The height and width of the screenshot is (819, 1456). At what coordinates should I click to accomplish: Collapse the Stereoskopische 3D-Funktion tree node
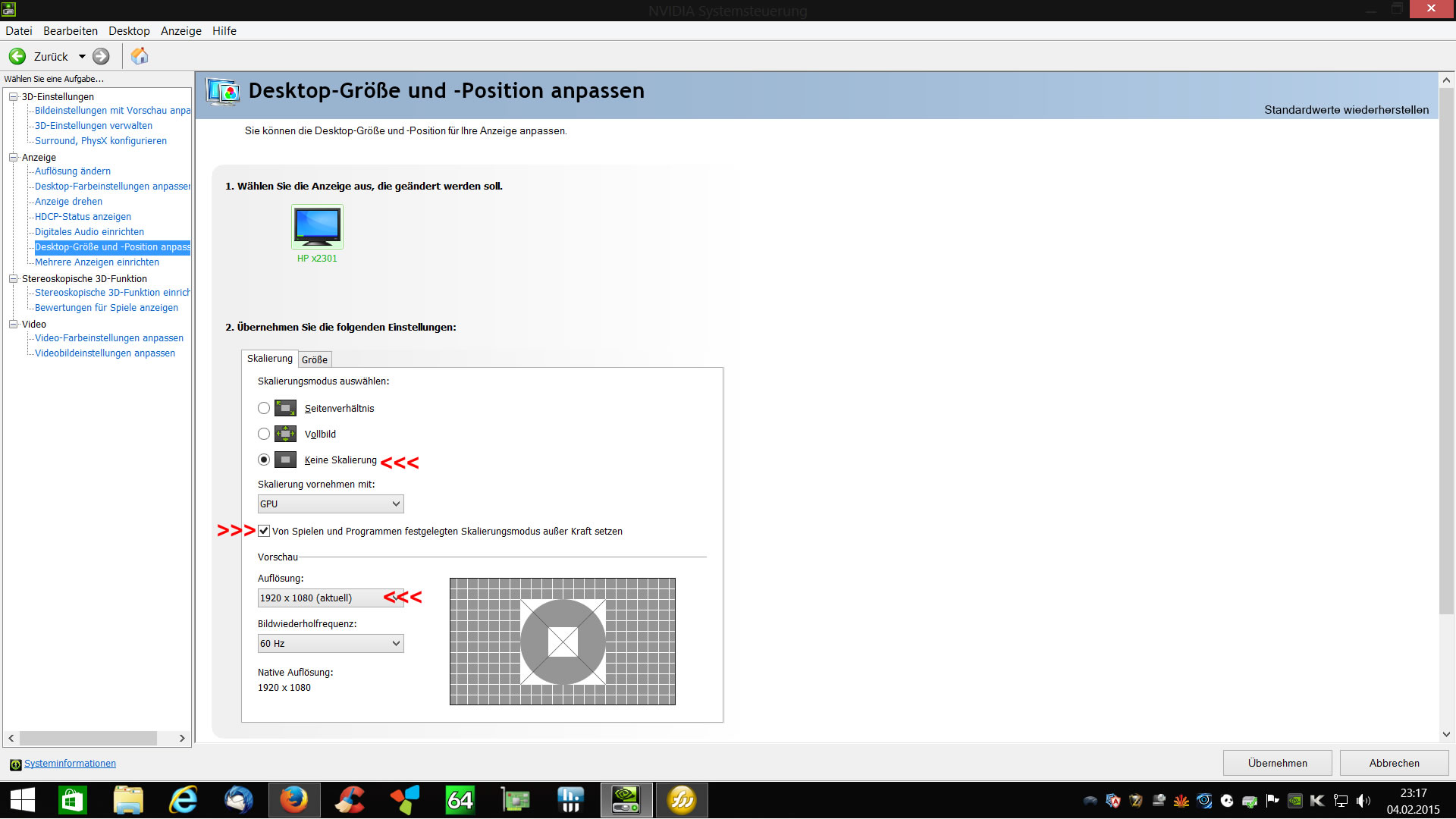(13, 278)
